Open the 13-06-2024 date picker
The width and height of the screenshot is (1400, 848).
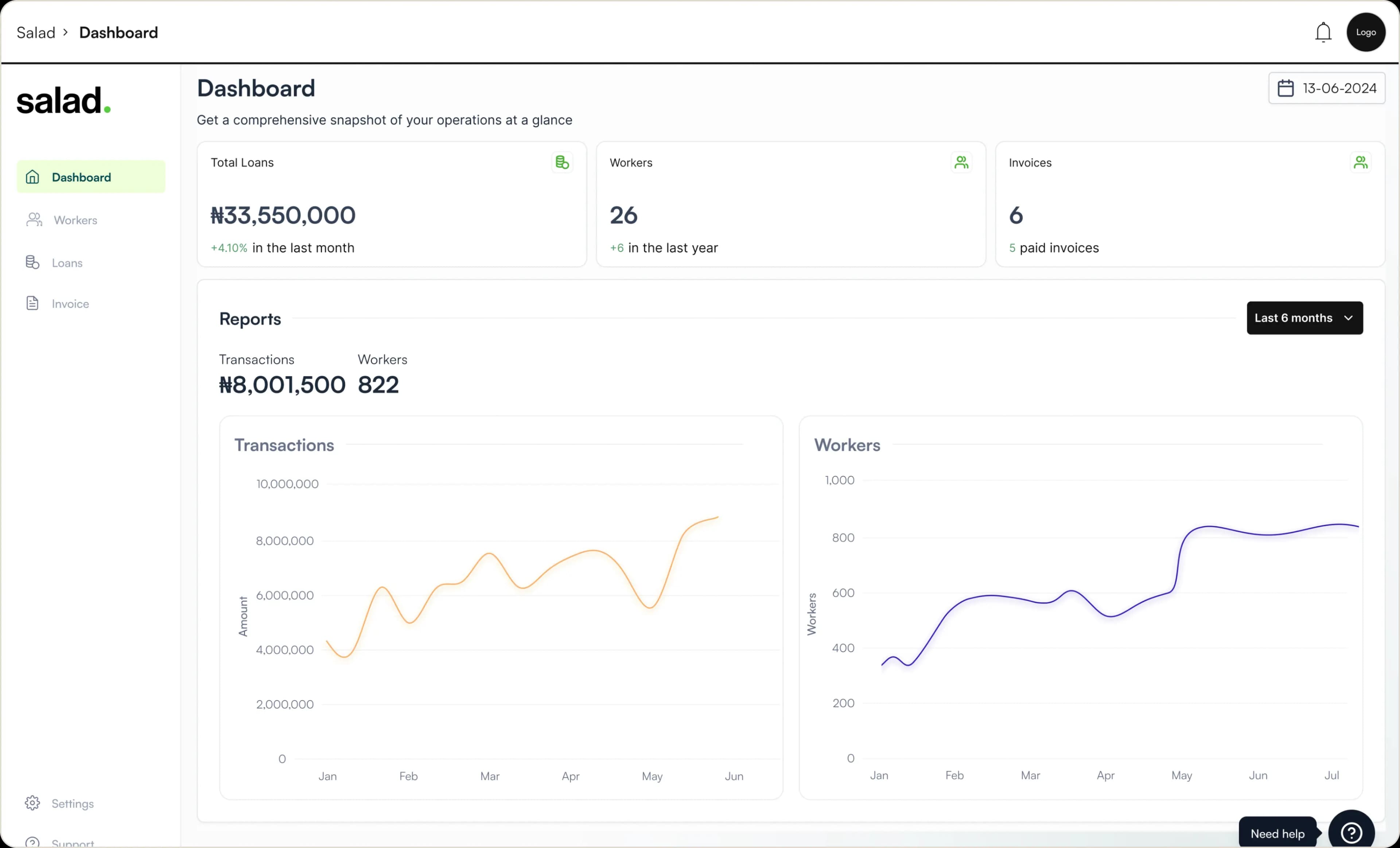click(1327, 88)
